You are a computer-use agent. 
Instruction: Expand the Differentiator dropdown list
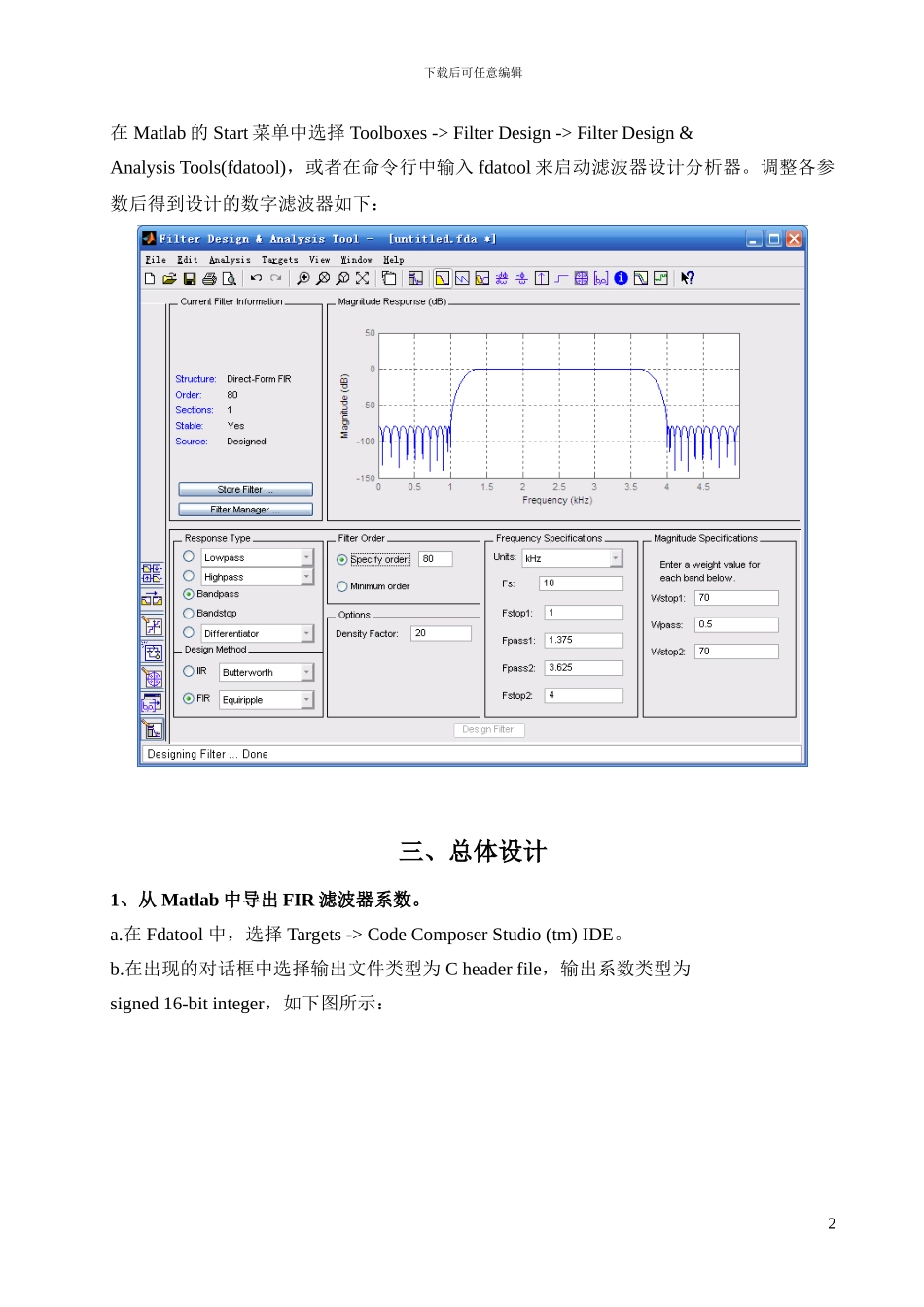tap(306, 633)
